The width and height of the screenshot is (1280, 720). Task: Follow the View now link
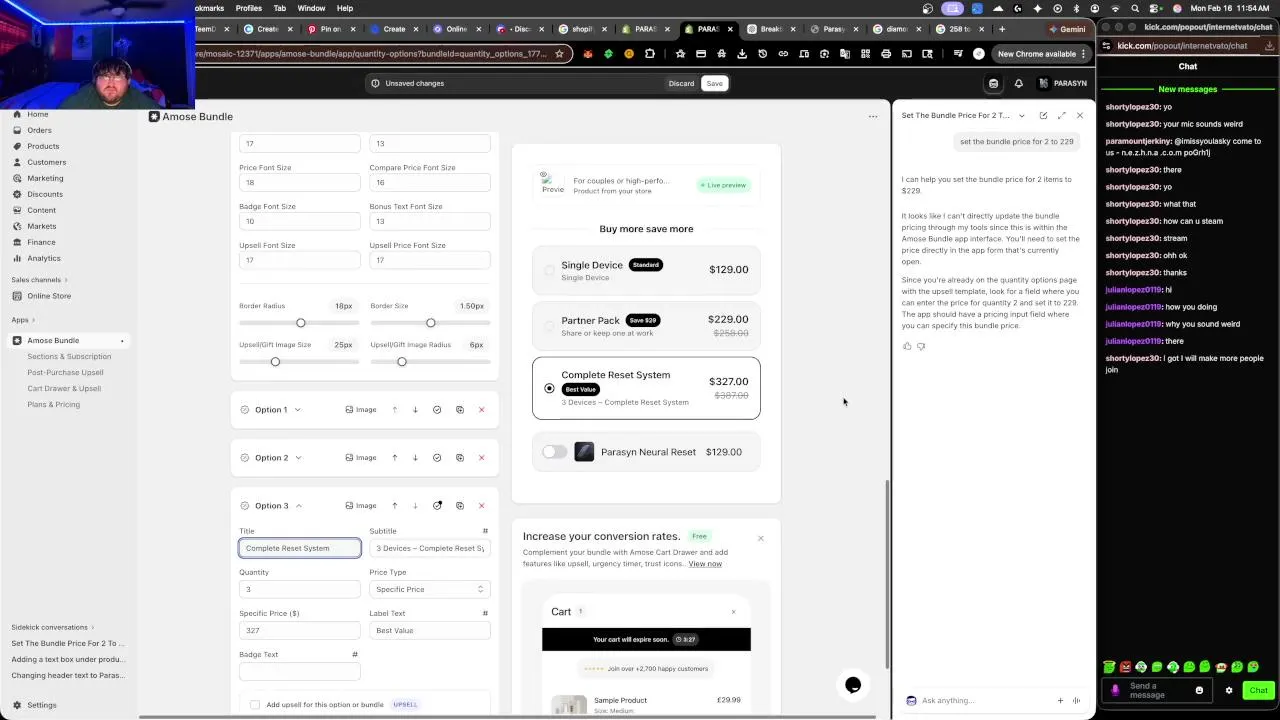[x=705, y=564]
